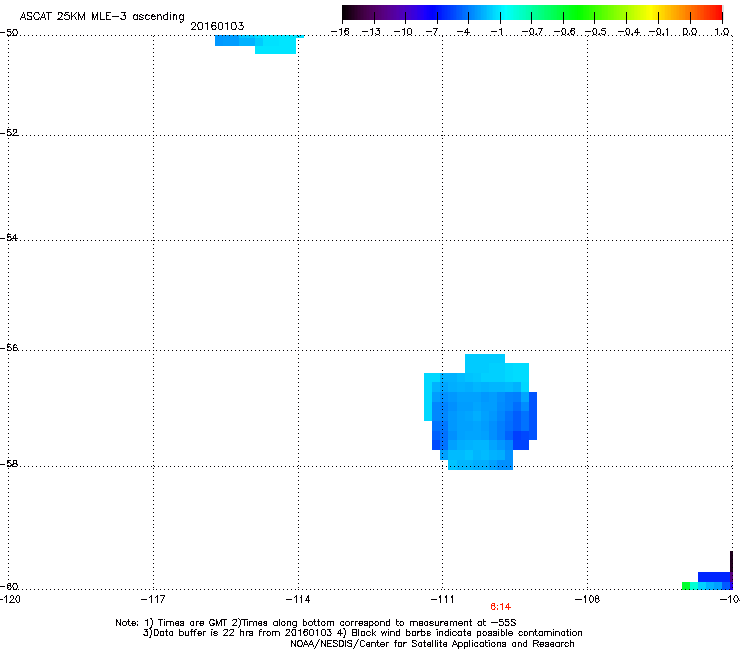Image resolution: width=740 pixels, height=650 pixels.
Task: Click the -120 longitude axis label
Action: coord(9,599)
